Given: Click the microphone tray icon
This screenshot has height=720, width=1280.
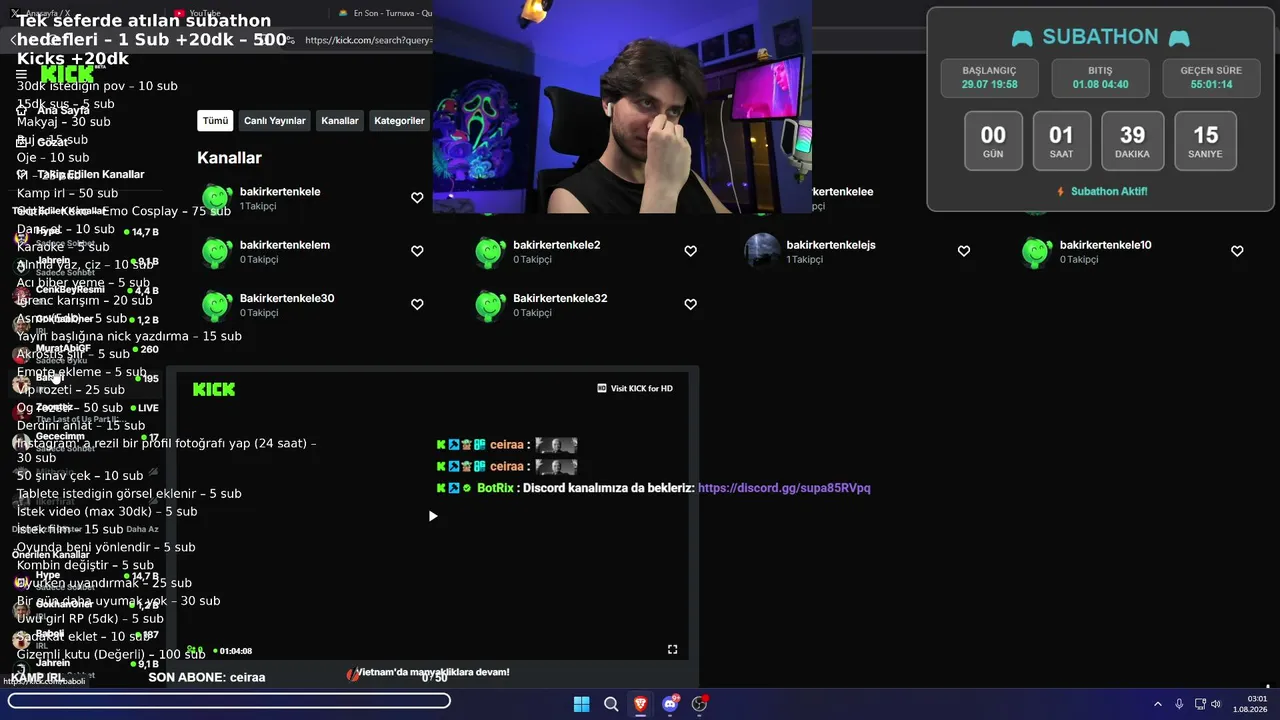Looking at the screenshot, I should coord(1179,704).
